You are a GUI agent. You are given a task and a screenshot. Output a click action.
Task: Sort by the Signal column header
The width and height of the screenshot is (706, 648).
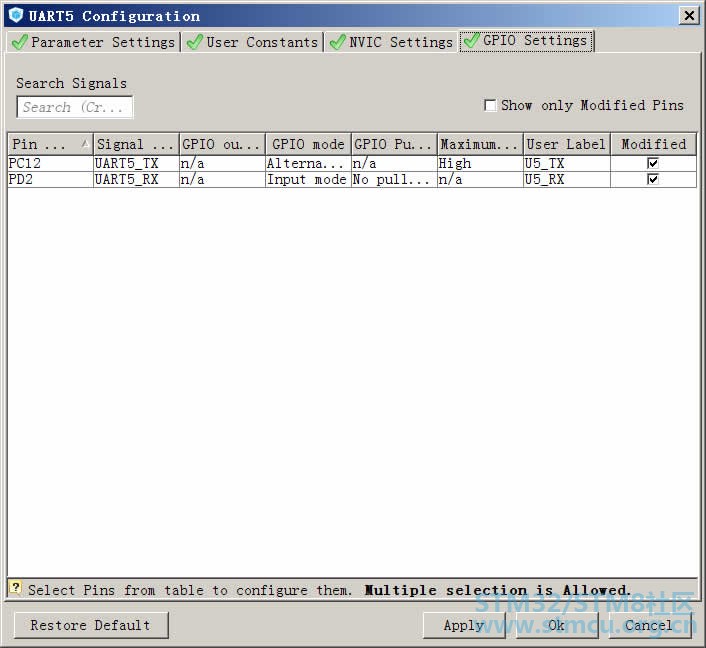[136, 144]
